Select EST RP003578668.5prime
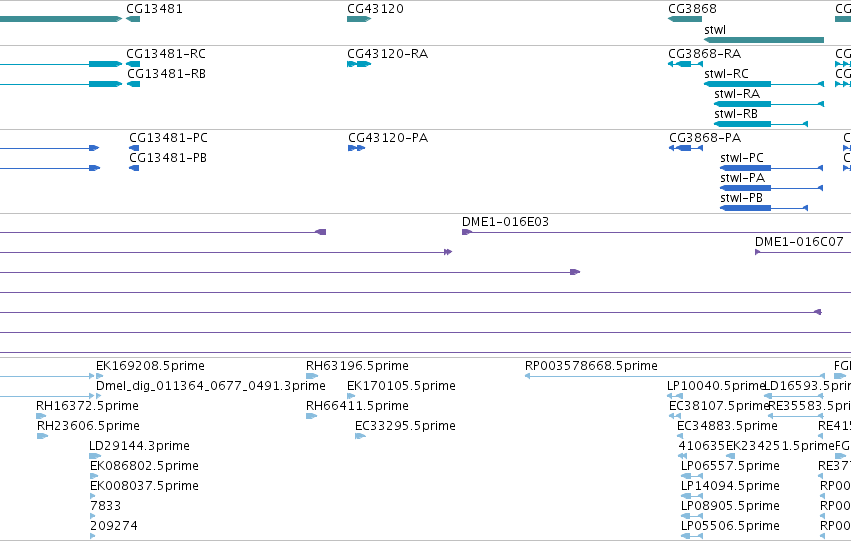Screen dimensions: 851x541 675,376
